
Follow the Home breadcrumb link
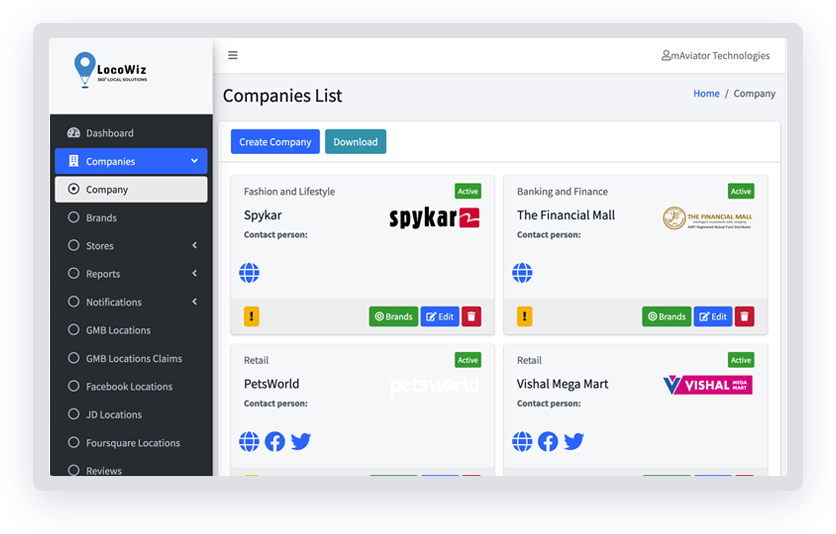coord(706,94)
